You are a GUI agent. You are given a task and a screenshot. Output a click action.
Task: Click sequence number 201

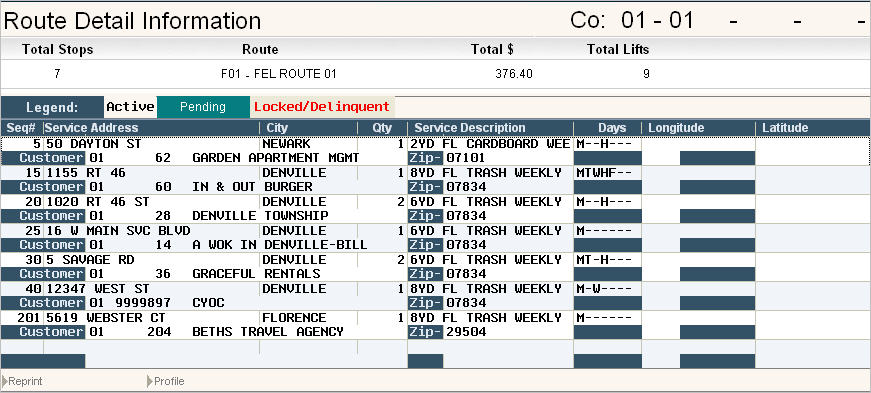coord(29,317)
